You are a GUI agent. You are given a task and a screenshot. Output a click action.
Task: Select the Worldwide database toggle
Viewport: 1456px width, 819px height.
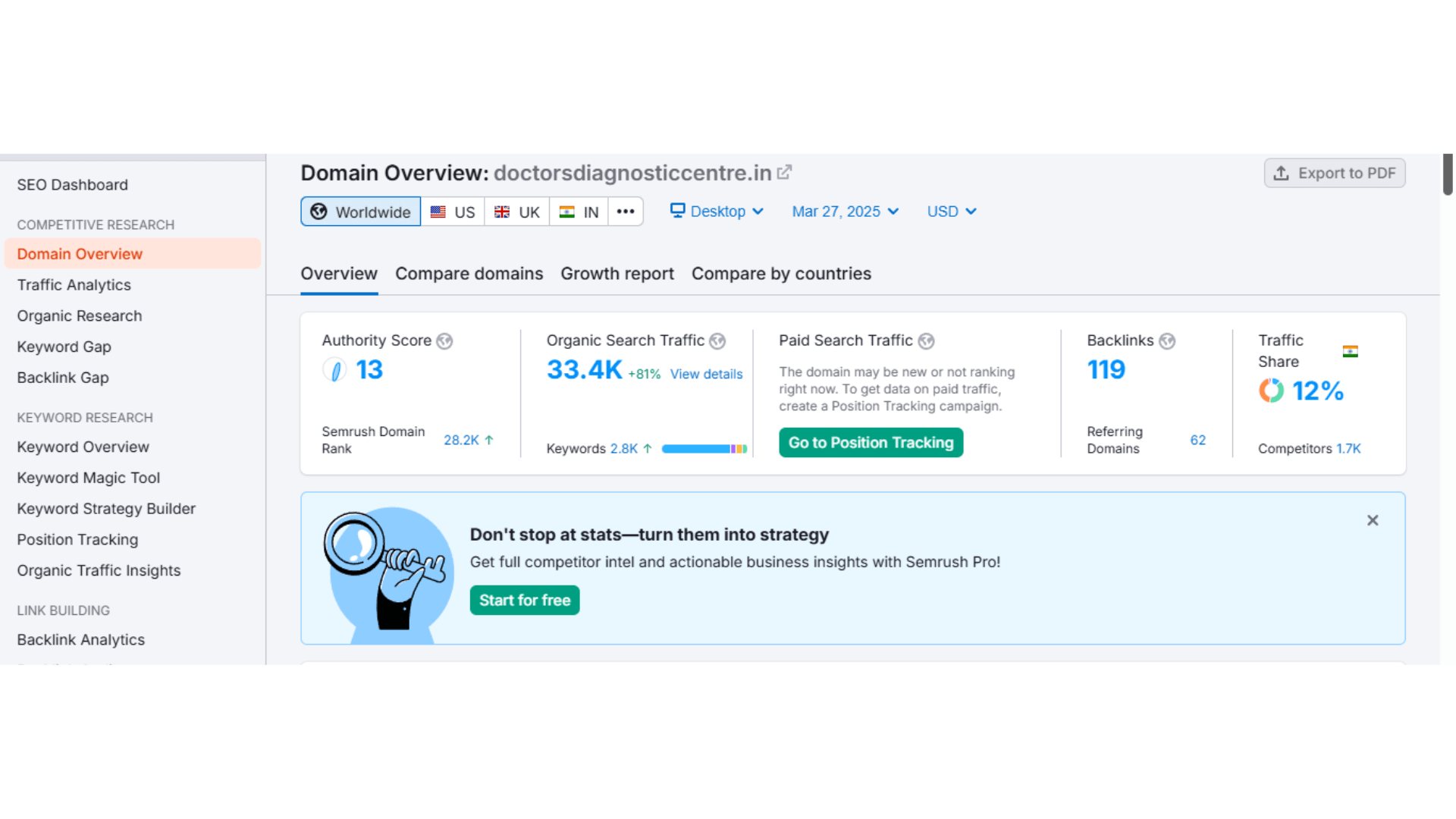(361, 212)
